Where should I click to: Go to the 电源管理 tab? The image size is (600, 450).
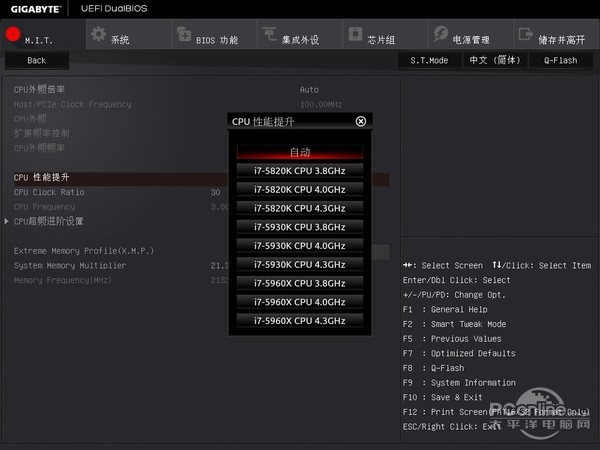click(x=471, y=34)
